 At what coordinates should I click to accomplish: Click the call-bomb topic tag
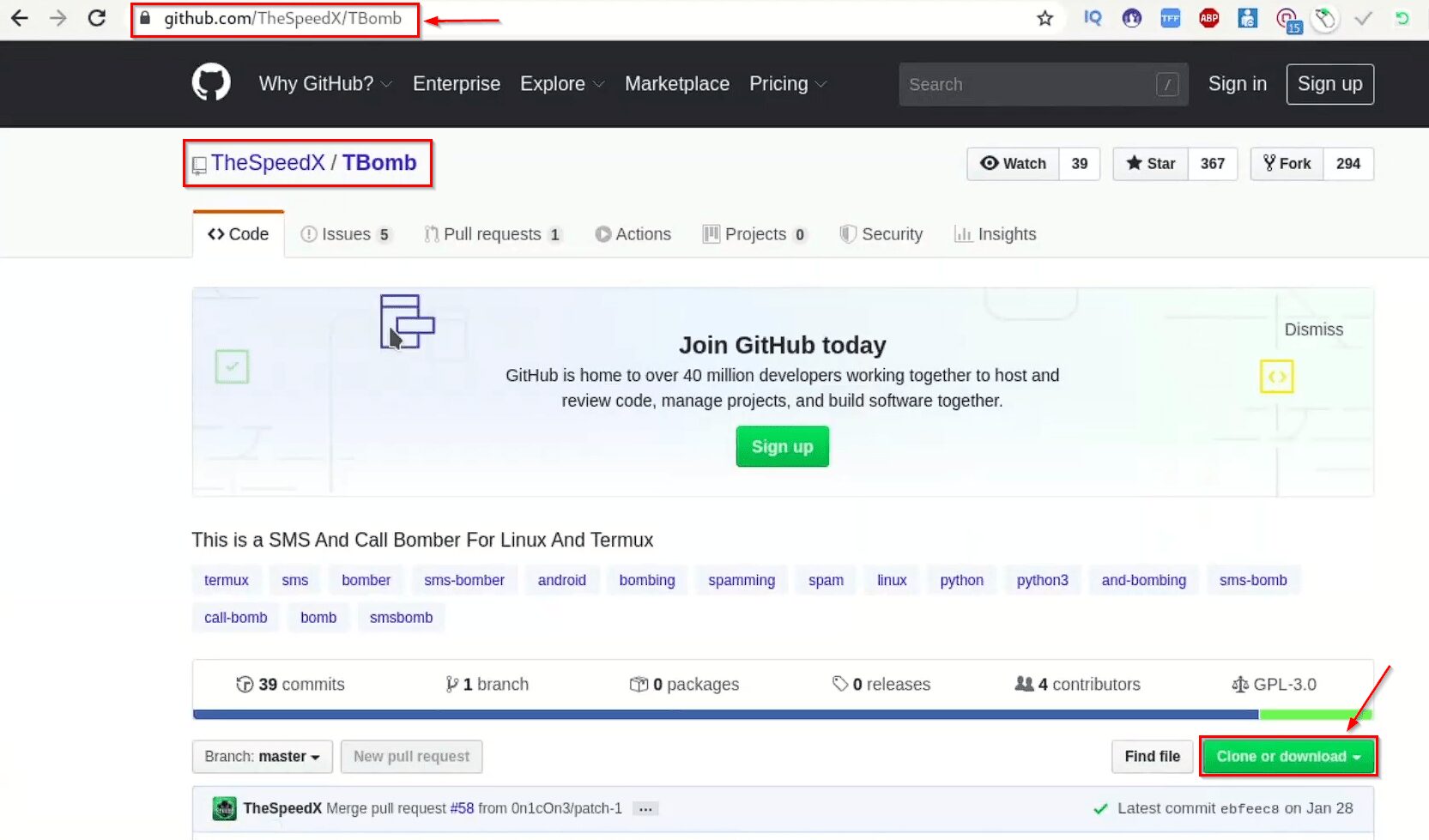pyautogui.click(x=236, y=618)
